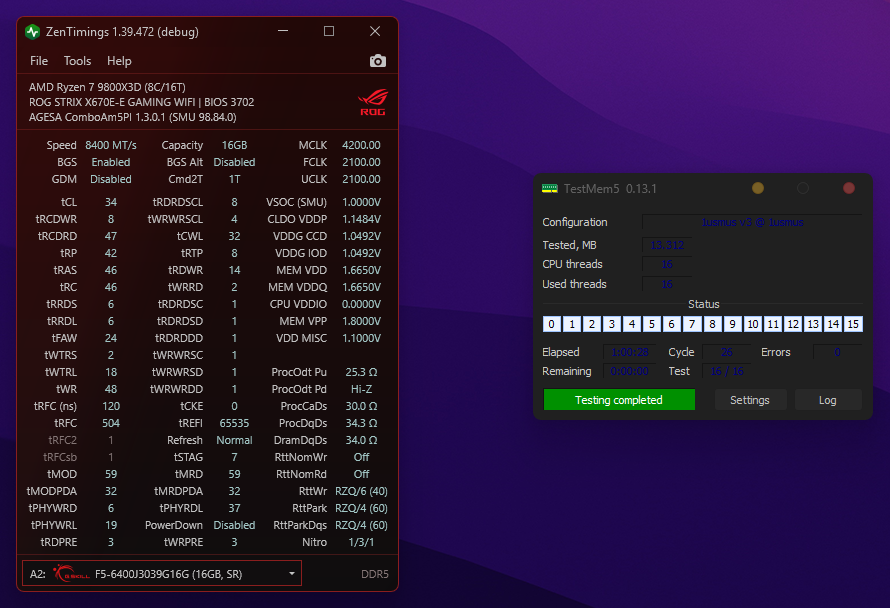The height and width of the screenshot is (608, 890).
Task: Click the DDR5 label in ZenTimings
Action: pyautogui.click(x=375, y=574)
